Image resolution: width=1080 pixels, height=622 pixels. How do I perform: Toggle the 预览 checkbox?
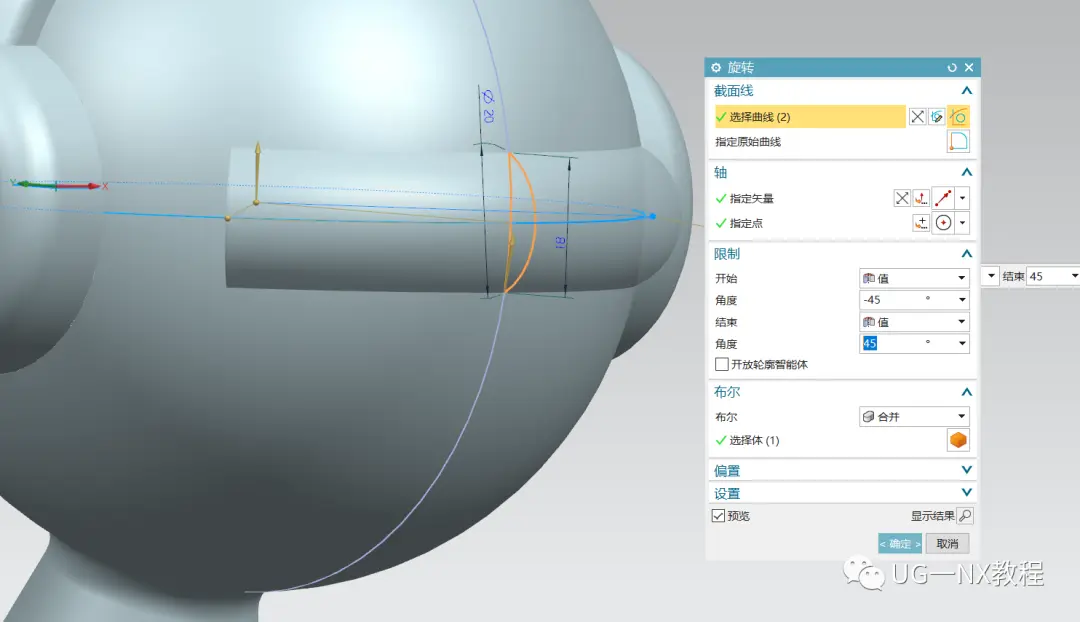tap(718, 516)
